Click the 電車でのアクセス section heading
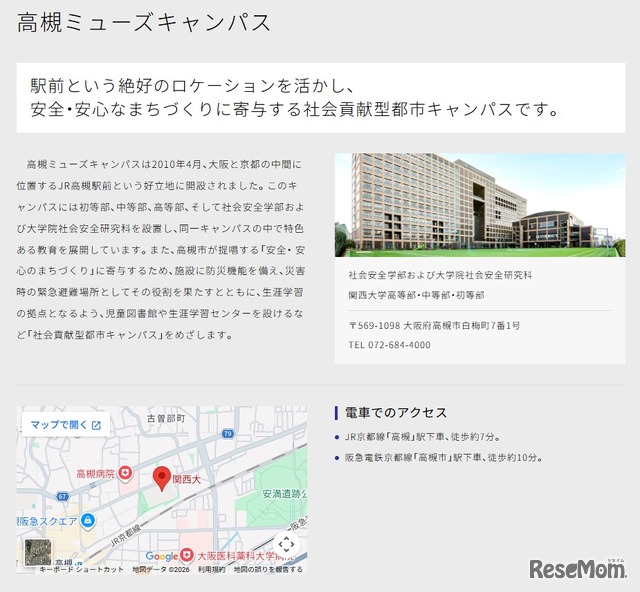 [x=396, y=413]
